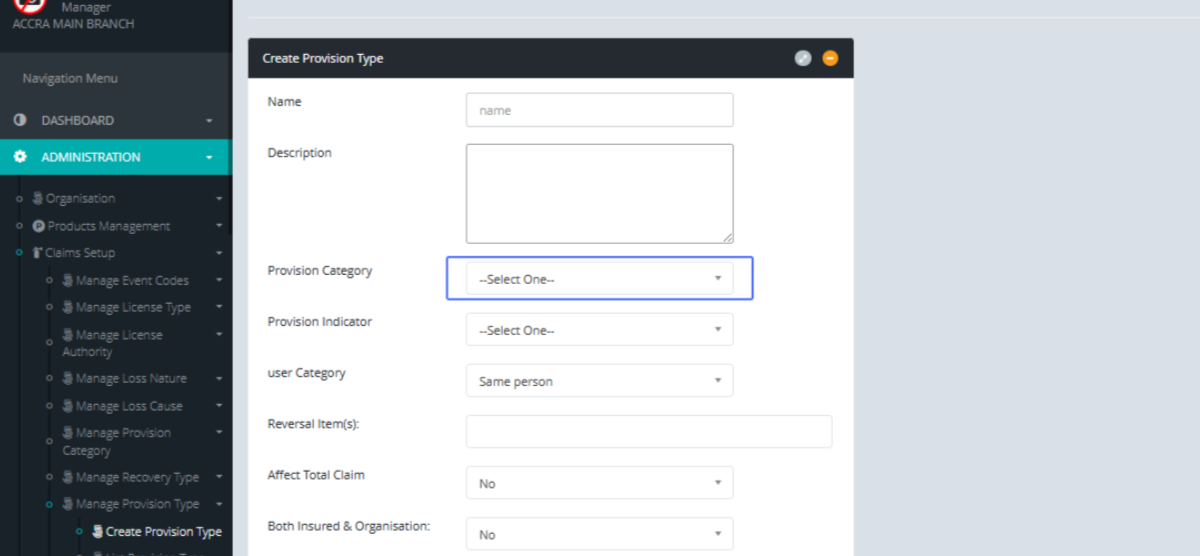
Task: Open the Affect Total Claim dropdown
Action: [599, 483]
